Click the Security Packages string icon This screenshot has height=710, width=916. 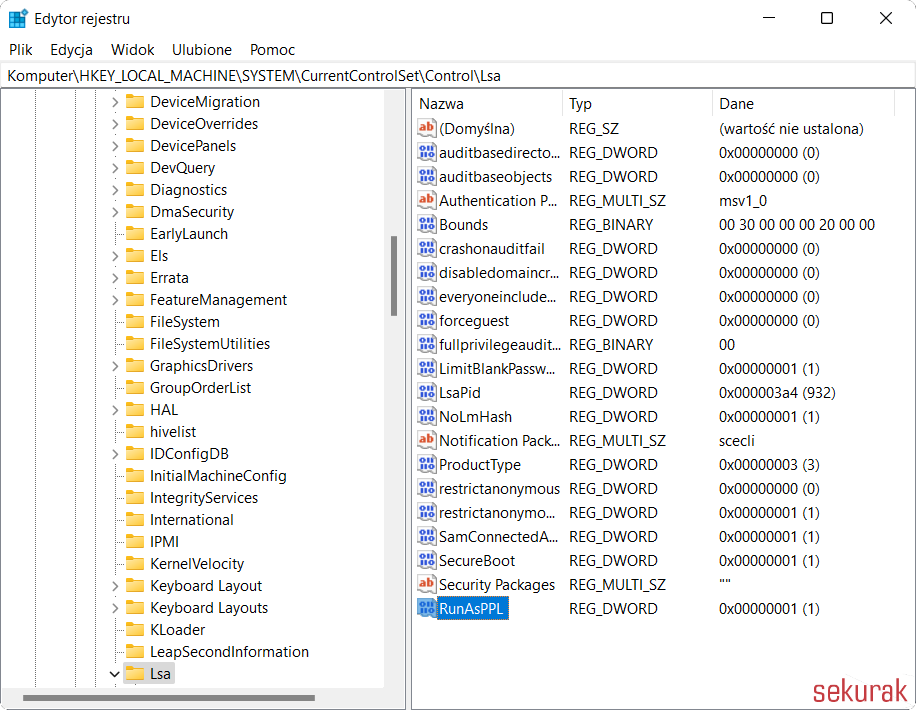426,584
